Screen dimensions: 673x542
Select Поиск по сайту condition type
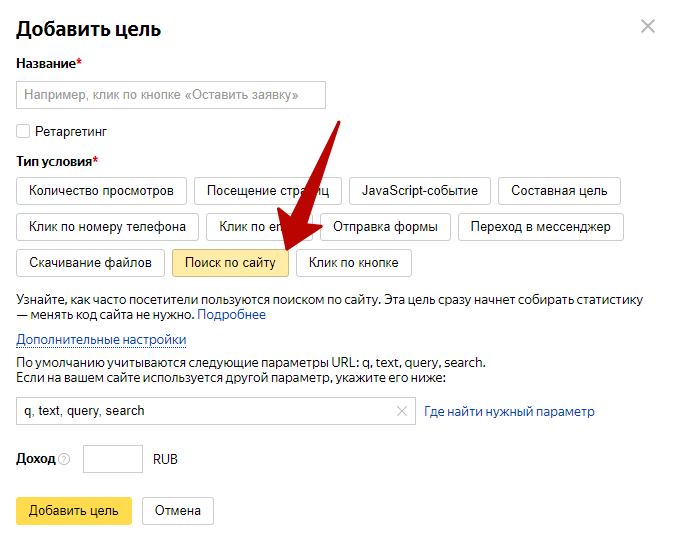pos(230,263)
